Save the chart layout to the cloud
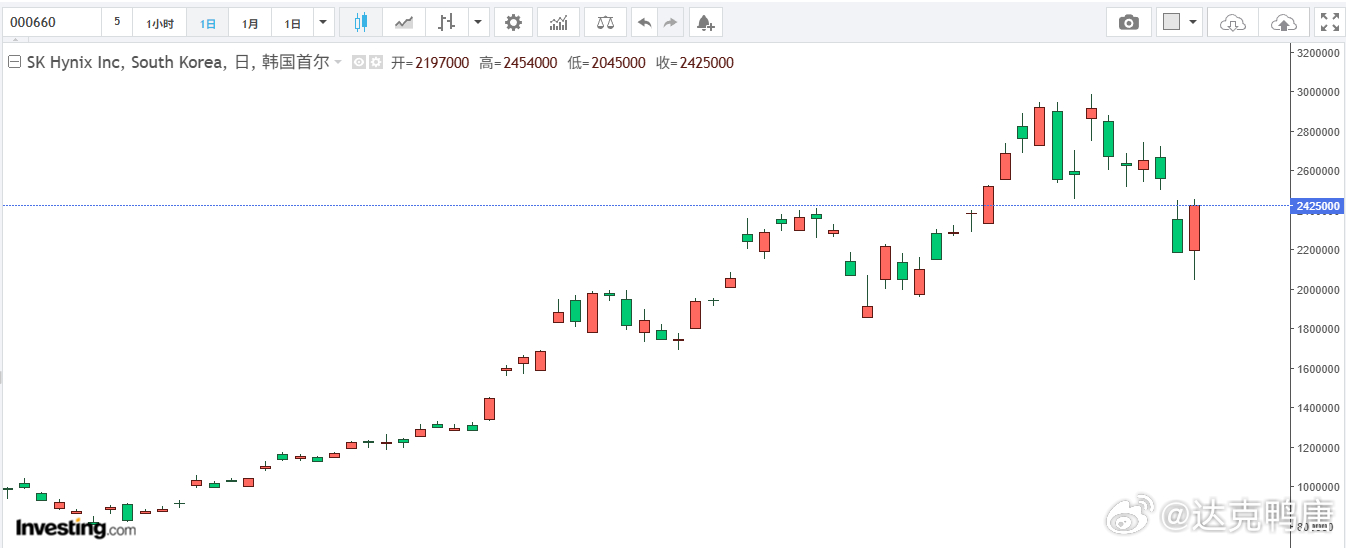 click(1284, 22)
